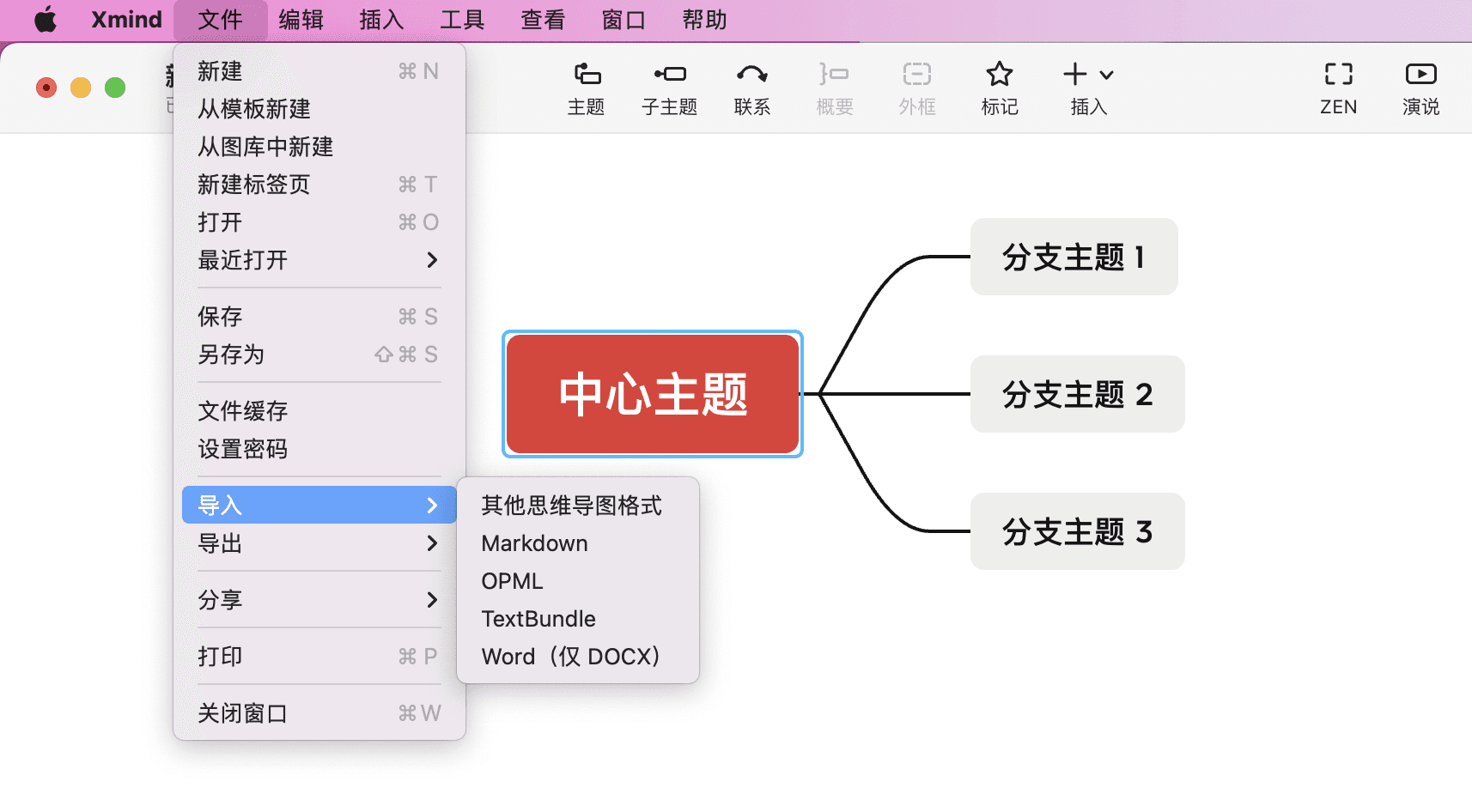
Task: Expand the 分享 submenu
Action: [x=319, y=600]
